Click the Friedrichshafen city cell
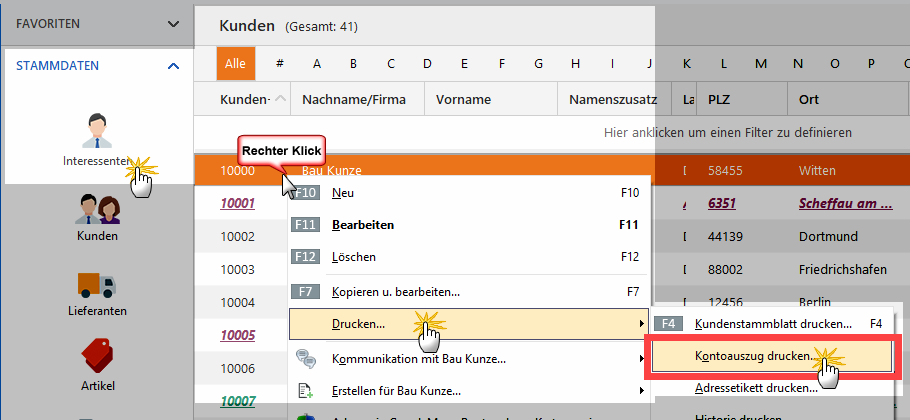This screenshot has width=910, height=420. 843,270
